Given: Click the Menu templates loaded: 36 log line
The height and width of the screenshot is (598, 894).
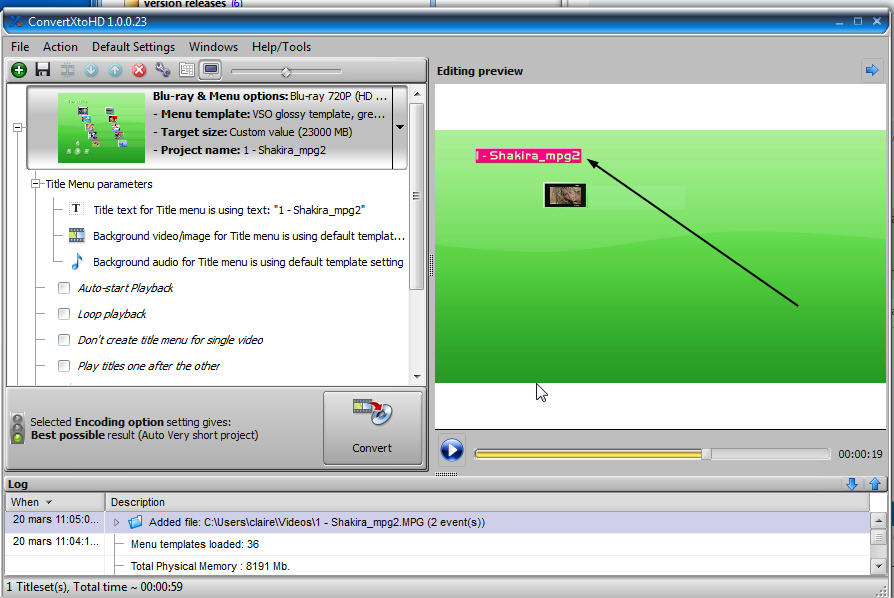Looking at the screenshot, I should pos(194,544).
